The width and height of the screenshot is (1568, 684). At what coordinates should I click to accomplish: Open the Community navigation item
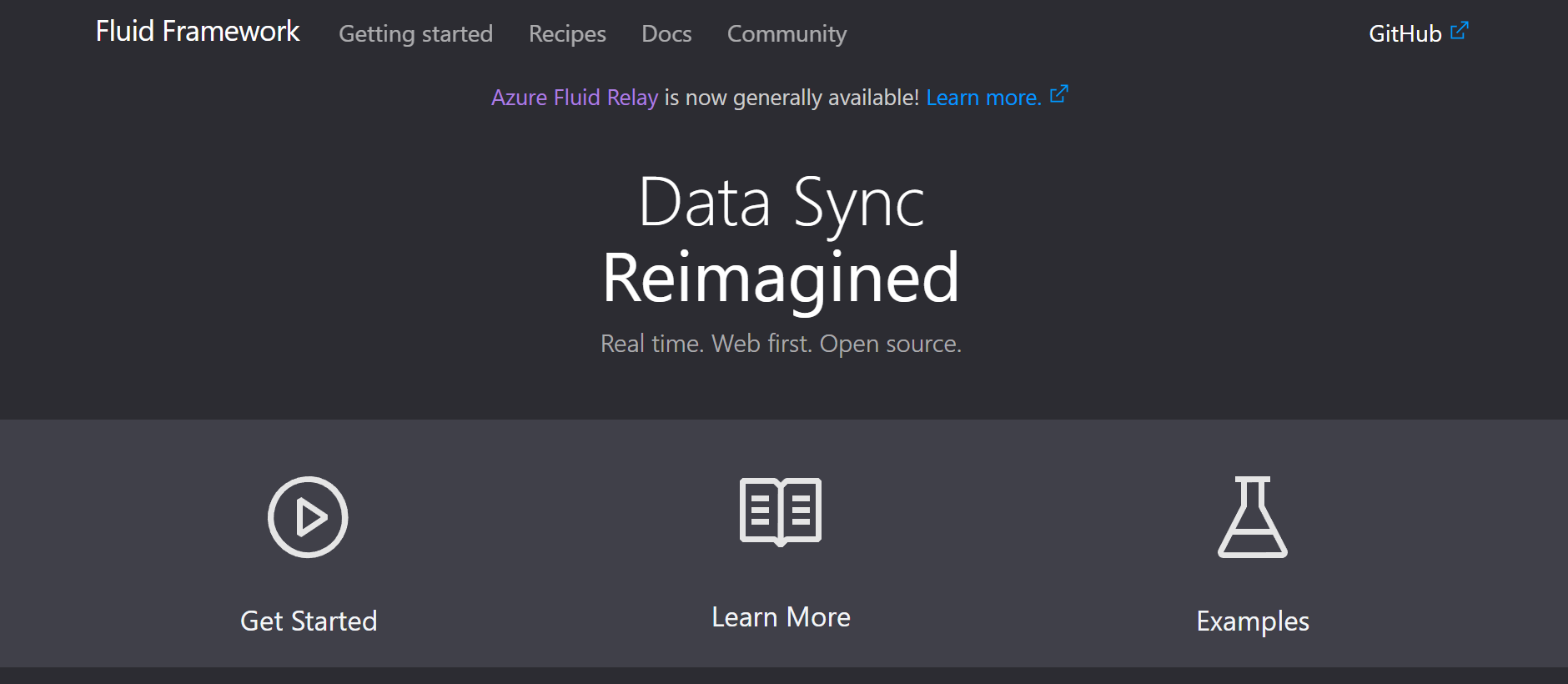pyautogui.click(x=787, y=33)
